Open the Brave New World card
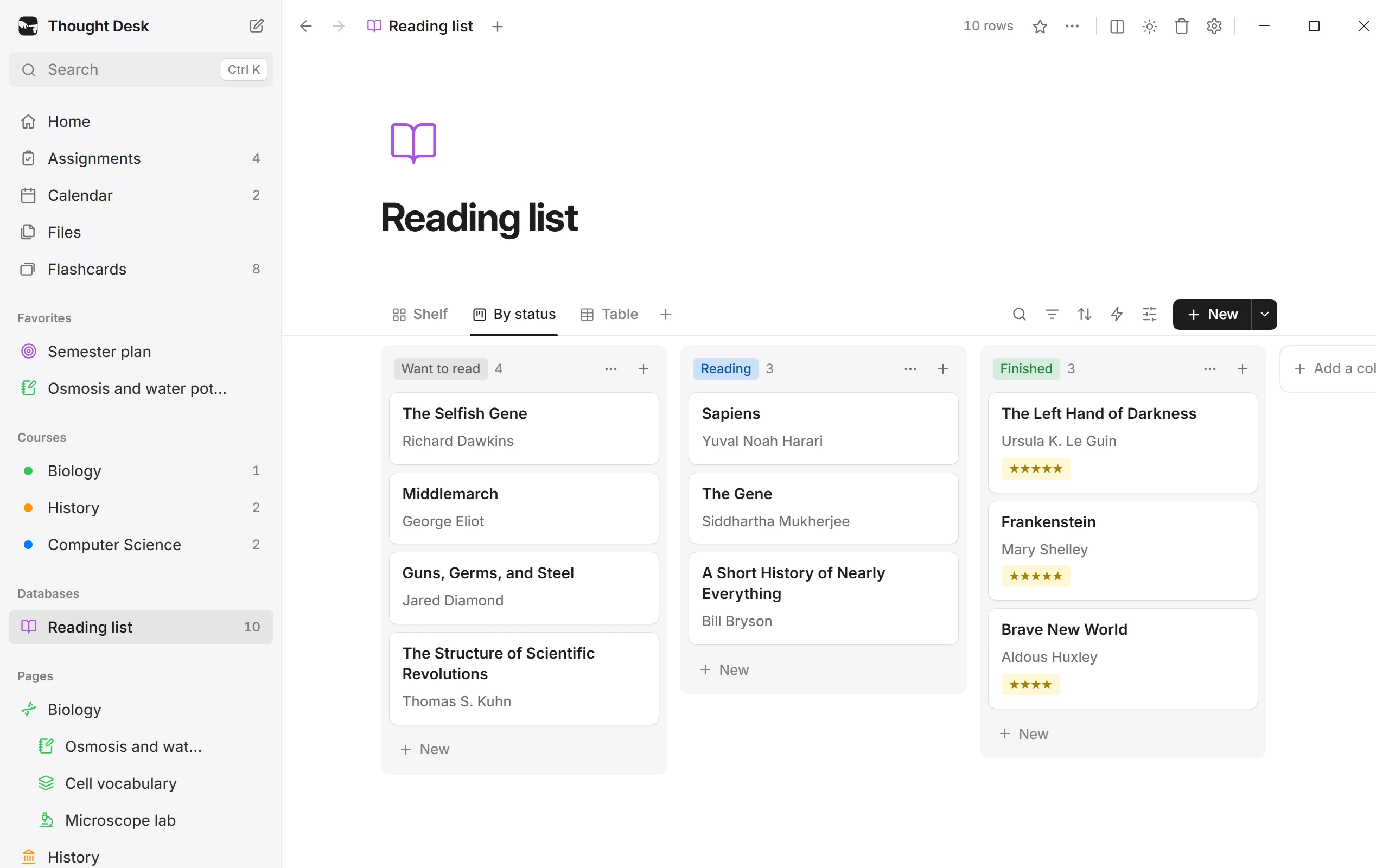Screen dimensions: 1389x868 point(1122,659)
